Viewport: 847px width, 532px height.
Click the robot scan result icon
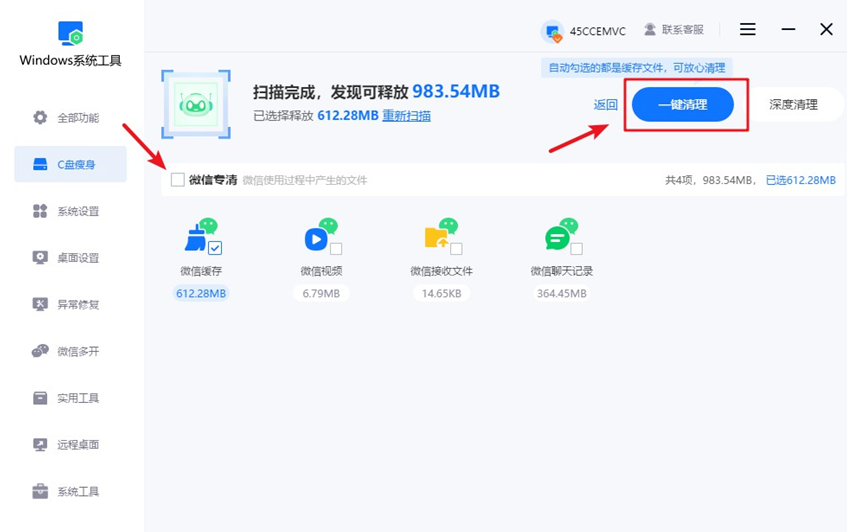(196, 104)
